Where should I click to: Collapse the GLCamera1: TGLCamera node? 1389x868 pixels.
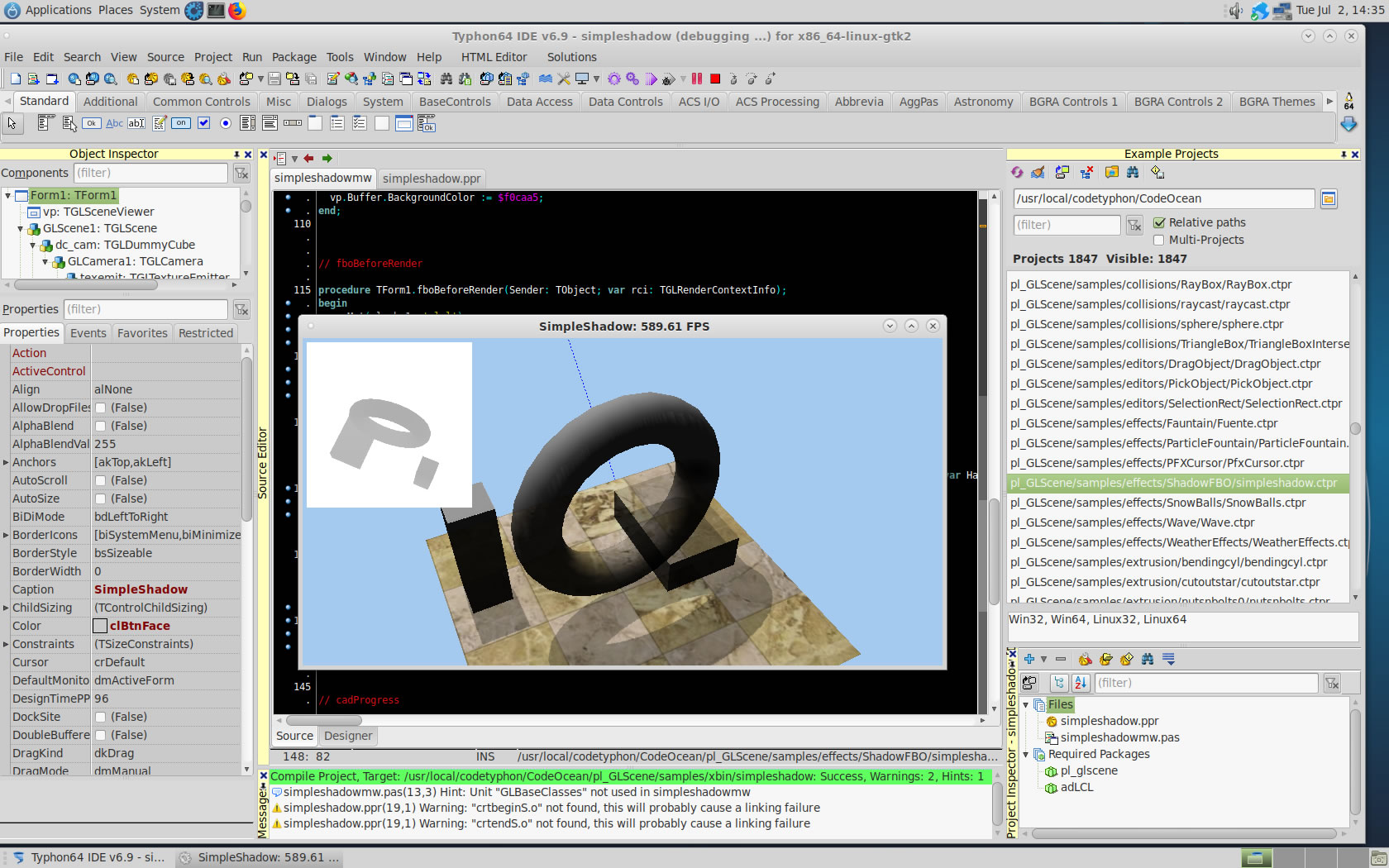(45, 262)
